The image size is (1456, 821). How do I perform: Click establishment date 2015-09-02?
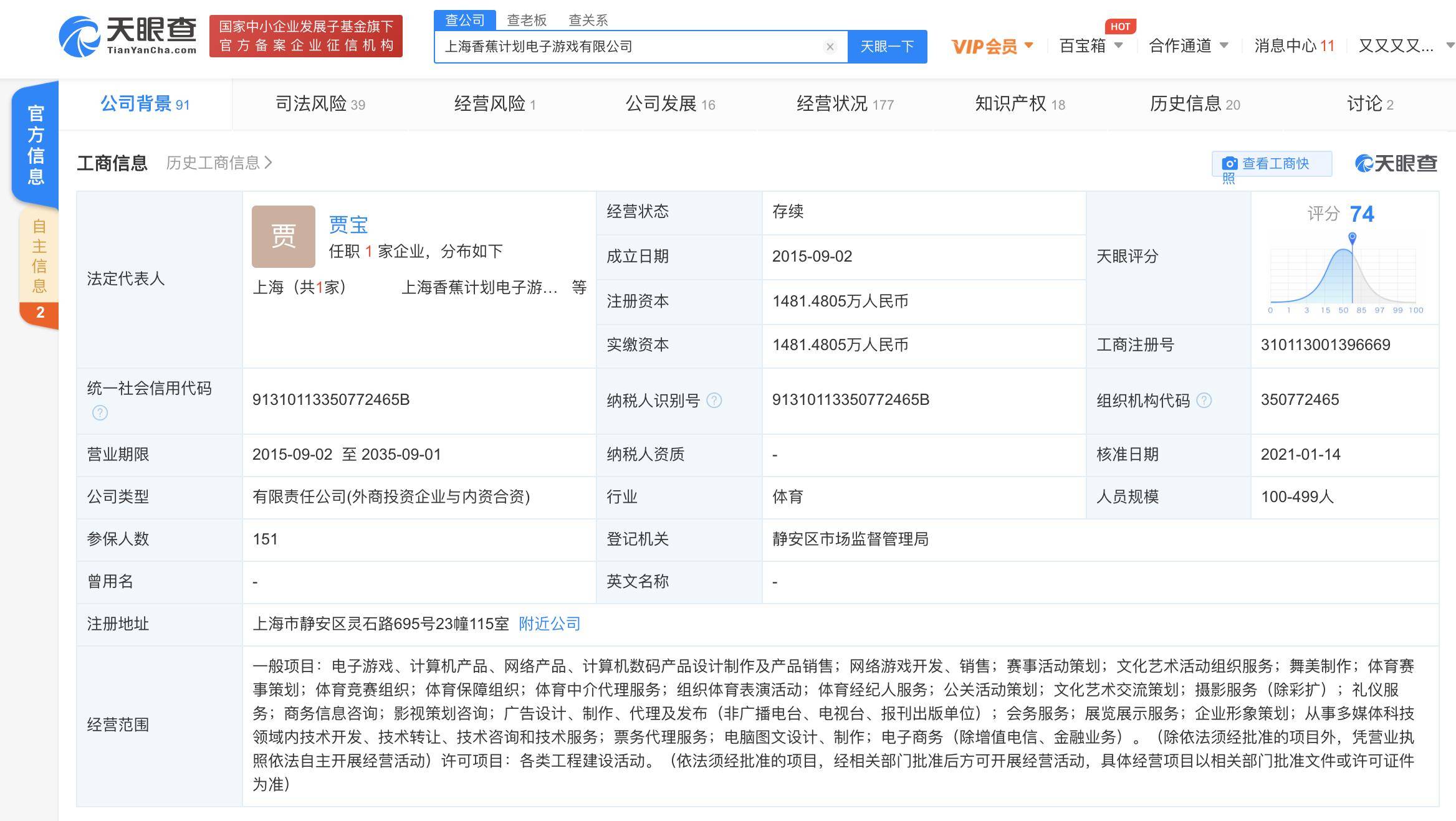[812, 257]
